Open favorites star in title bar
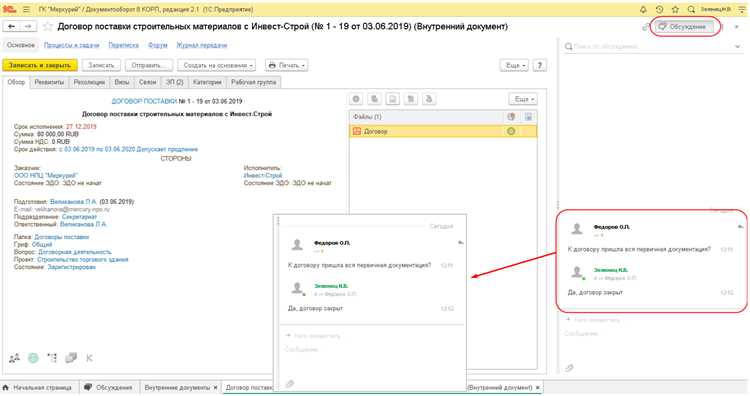The image size is (750, 396). pyautogui.click(x=675, y=9)
